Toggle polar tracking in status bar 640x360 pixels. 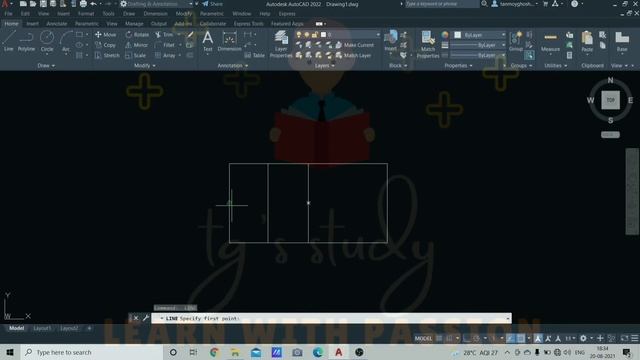tap(476, 338)
